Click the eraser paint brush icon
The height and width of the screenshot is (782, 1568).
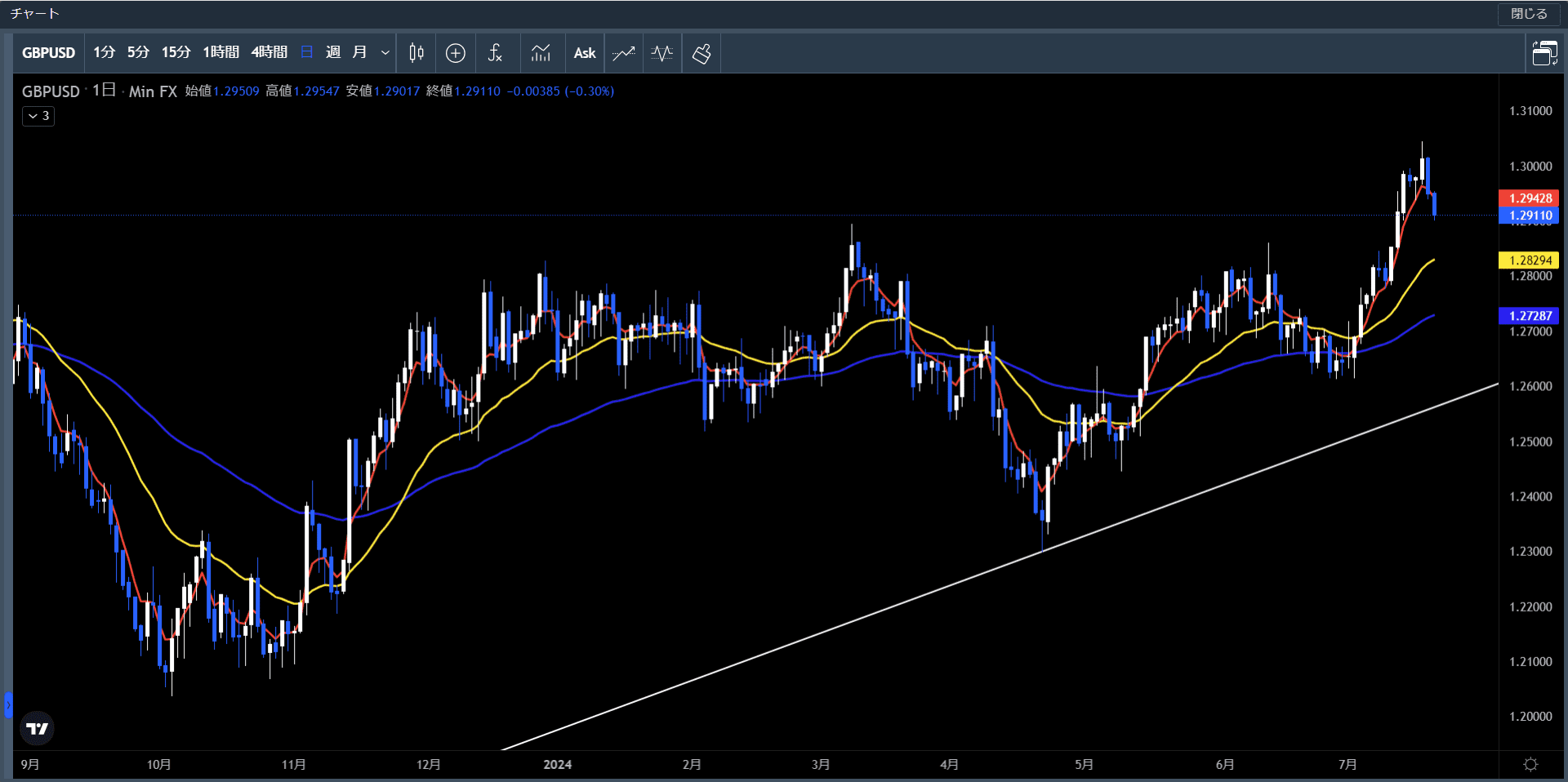point(702,53)
